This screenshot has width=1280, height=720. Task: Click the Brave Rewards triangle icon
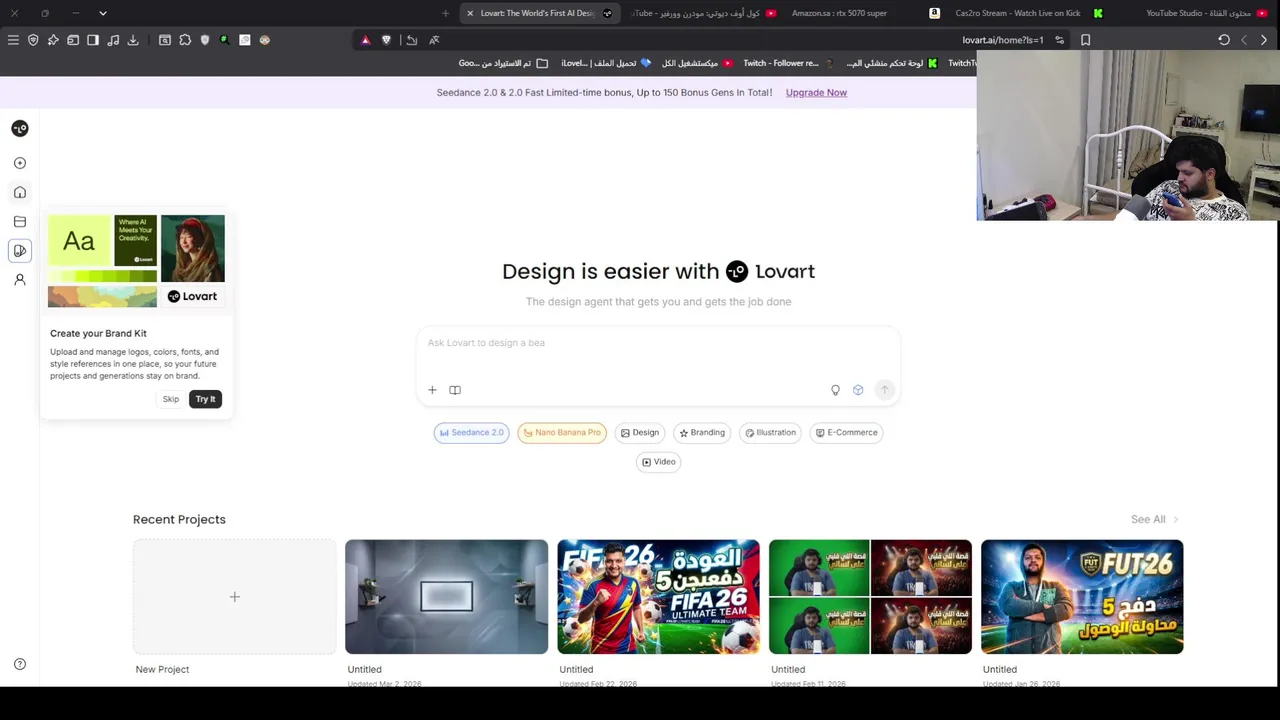pyautogui.click(x=365, y=40)
